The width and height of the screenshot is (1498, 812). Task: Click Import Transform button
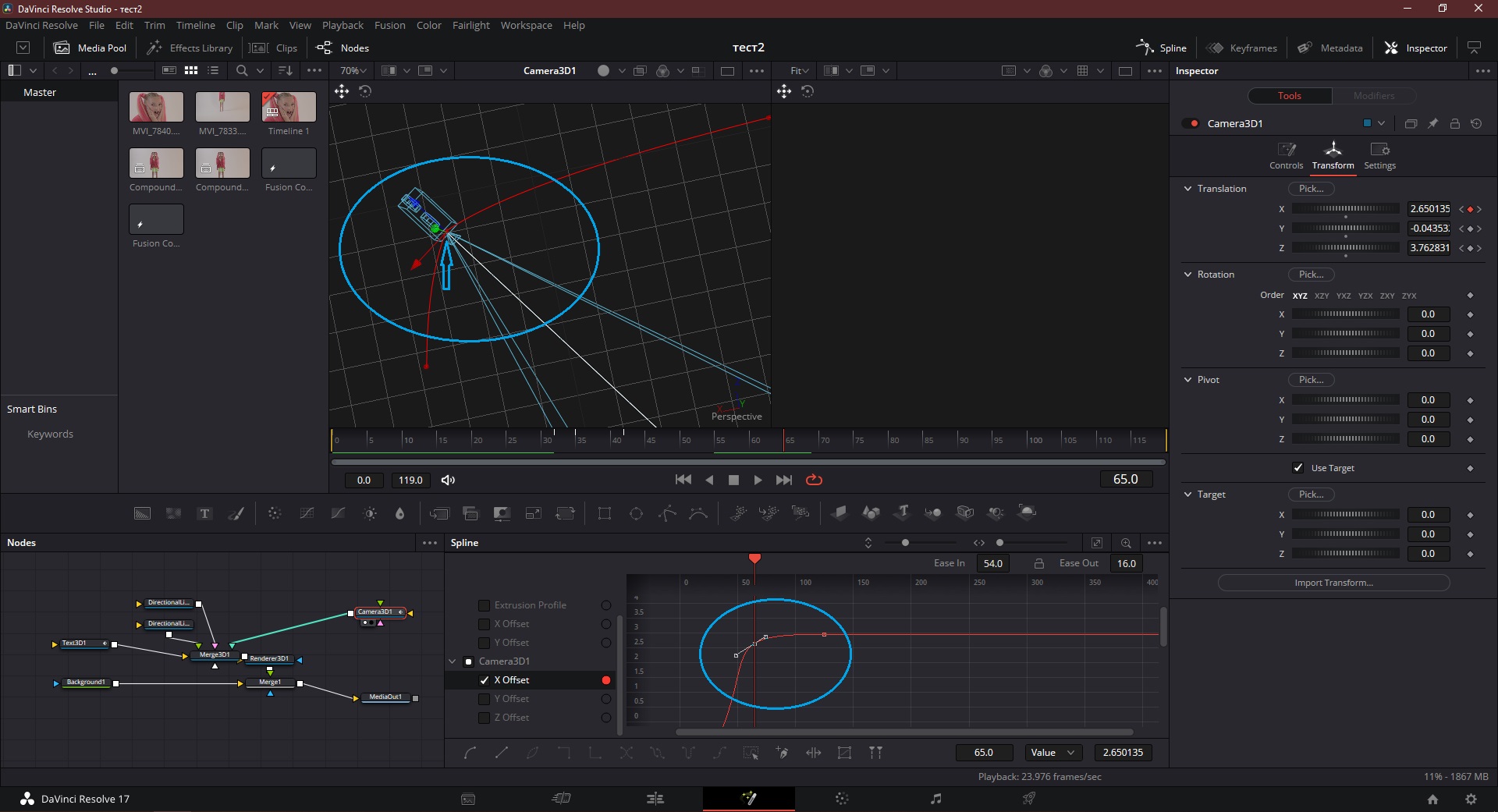1333,583
